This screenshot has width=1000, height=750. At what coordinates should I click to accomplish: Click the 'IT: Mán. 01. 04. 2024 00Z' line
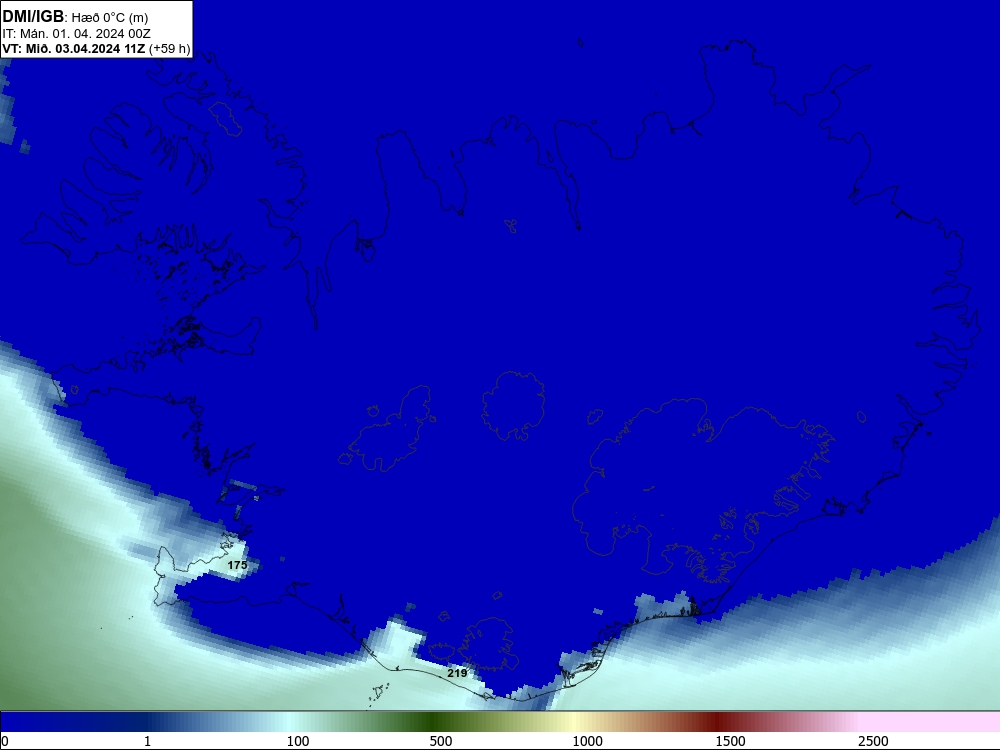pyautogui.click(x=77, y=34)
